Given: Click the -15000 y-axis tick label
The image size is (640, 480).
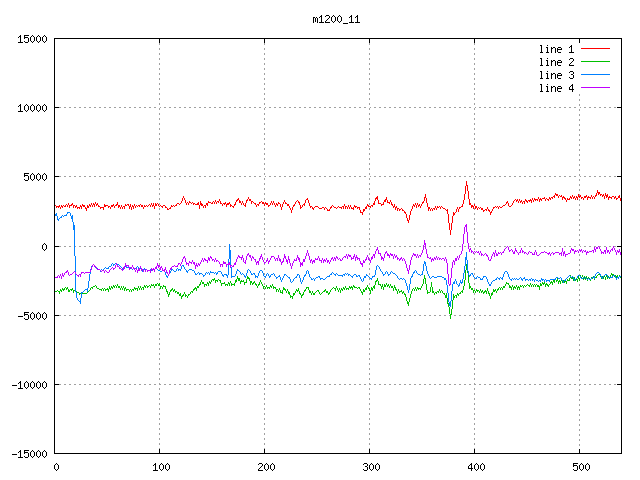Looking at the screenshot, I should 27,454.
